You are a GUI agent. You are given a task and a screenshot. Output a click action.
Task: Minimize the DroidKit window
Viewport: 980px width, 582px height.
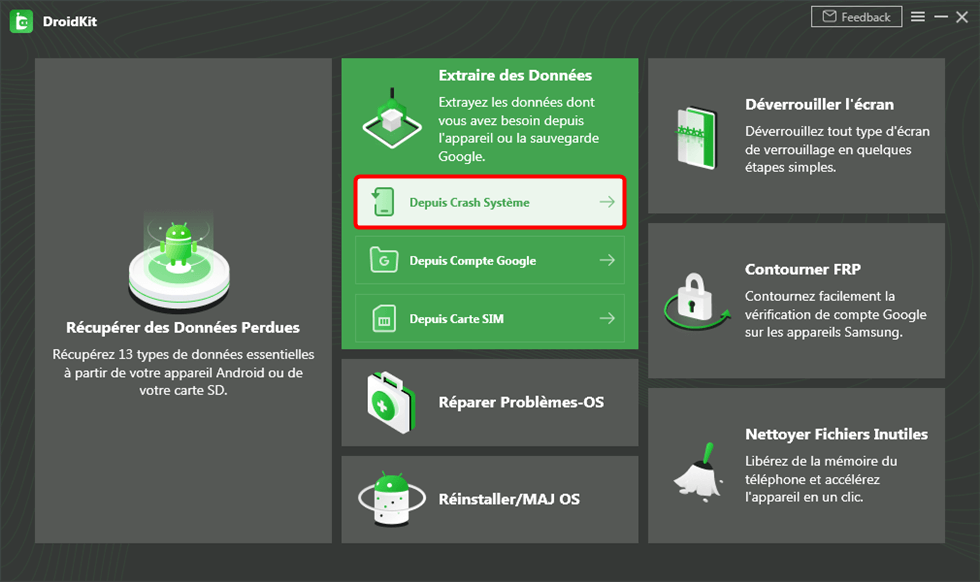tap(940, 17)
